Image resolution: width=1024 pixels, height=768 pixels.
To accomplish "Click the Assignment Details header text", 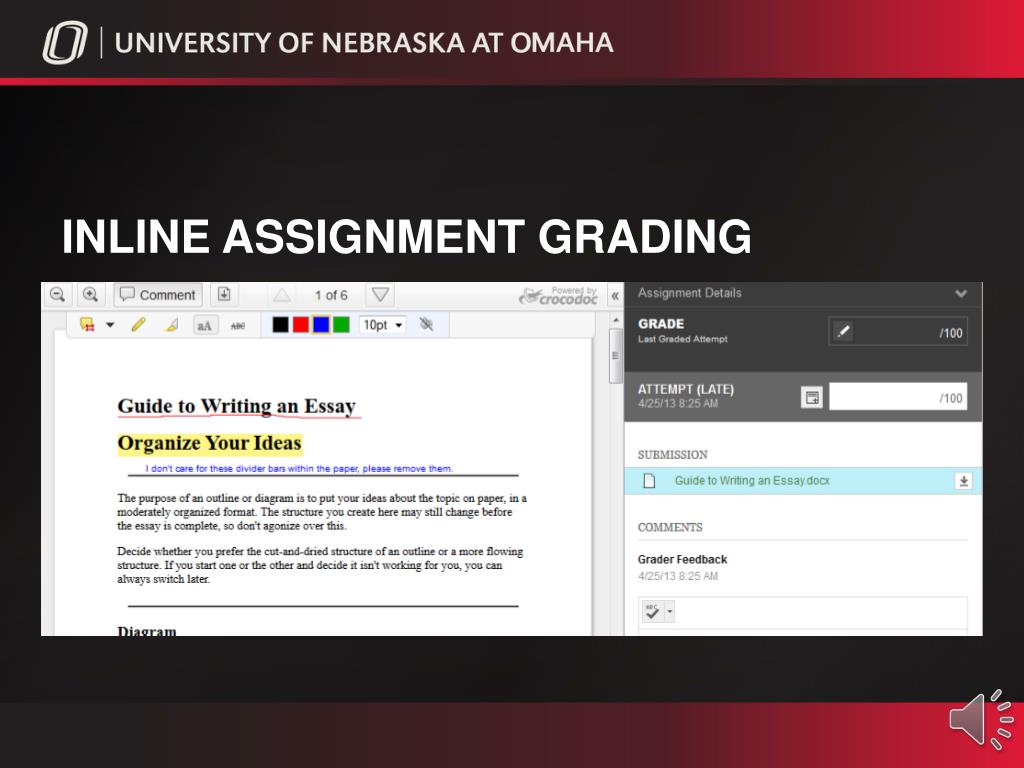I will tap(690, 293).
